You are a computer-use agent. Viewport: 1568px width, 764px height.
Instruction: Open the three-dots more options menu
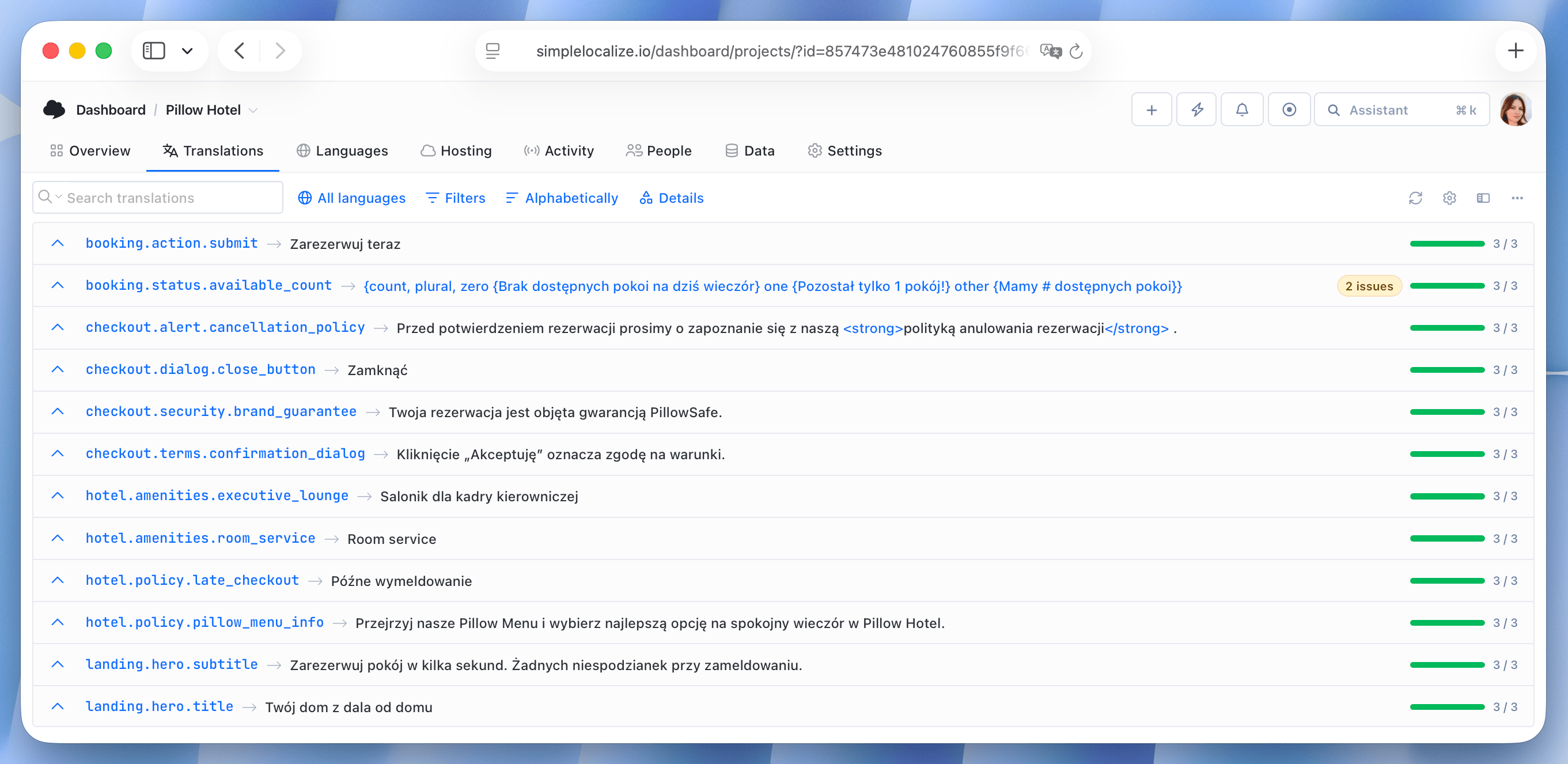[1517, 198]
